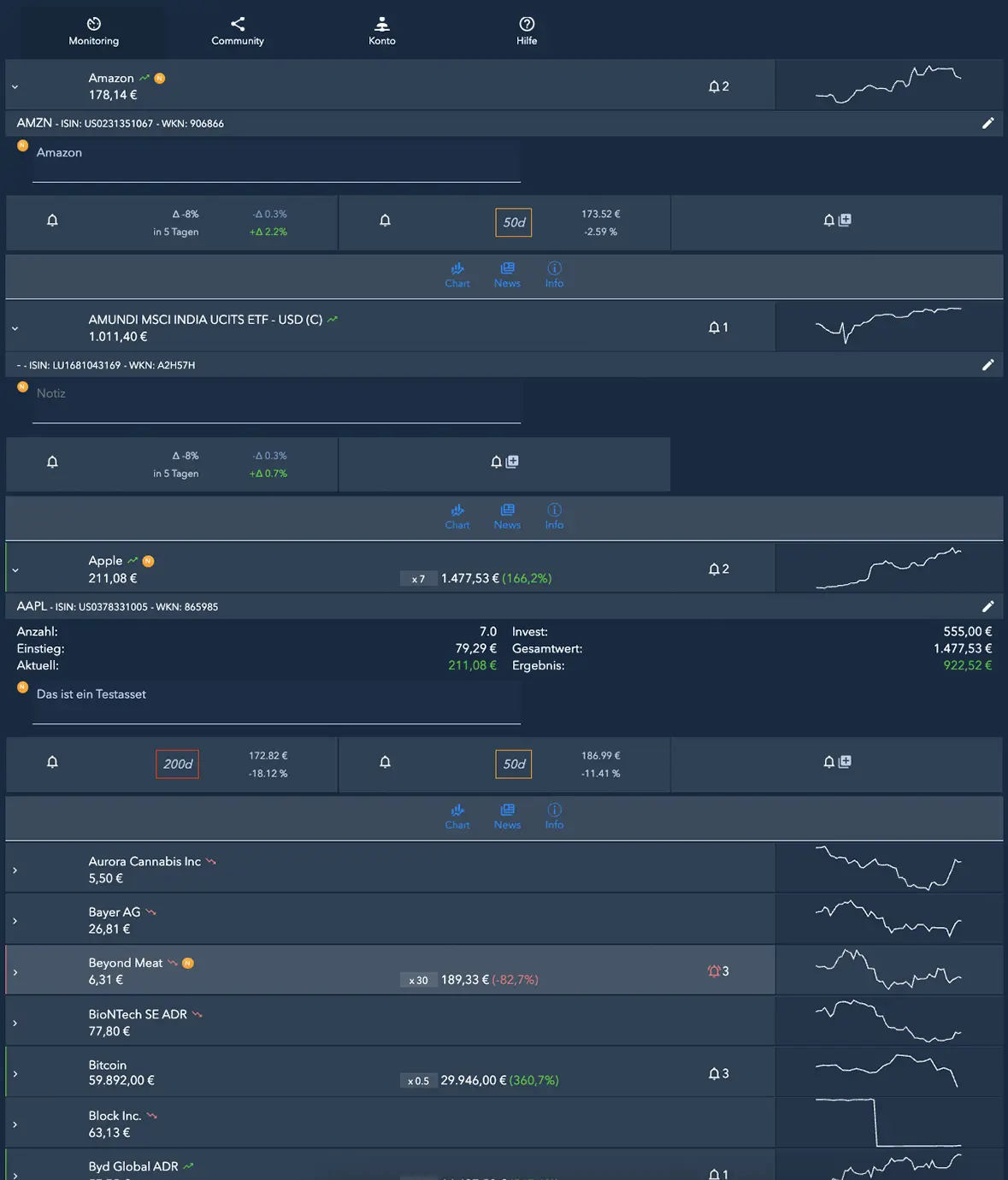Add new alarm for Apple

tap(837, 762)
